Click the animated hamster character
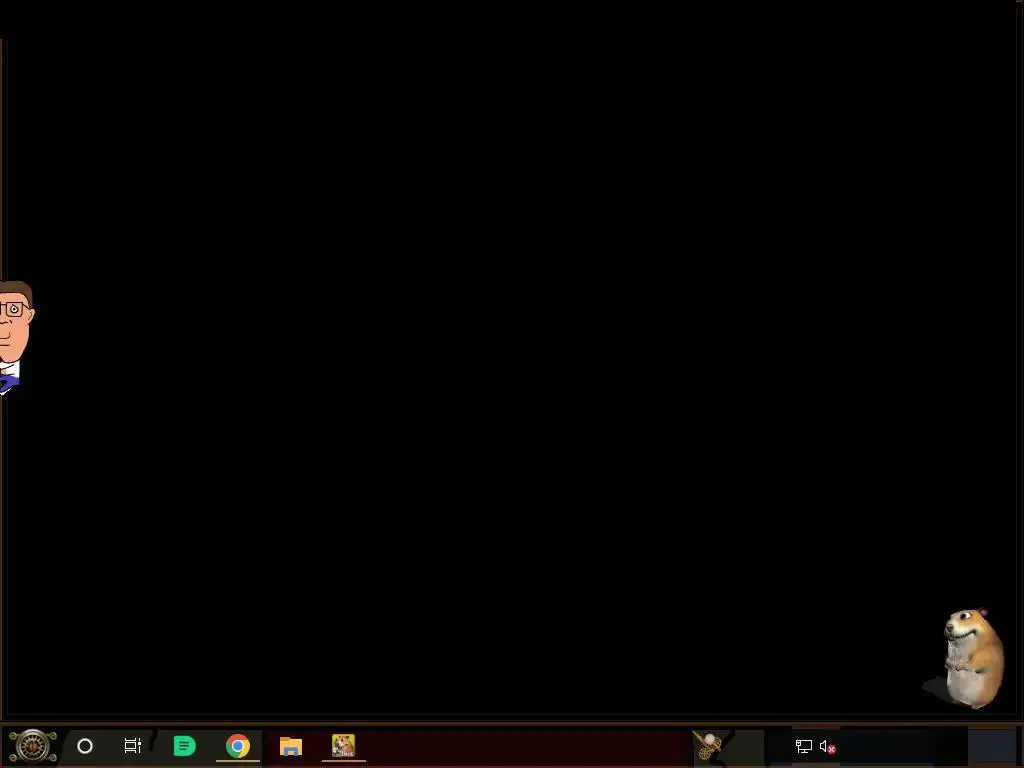The image size is (1024, 768). [973, 658]
